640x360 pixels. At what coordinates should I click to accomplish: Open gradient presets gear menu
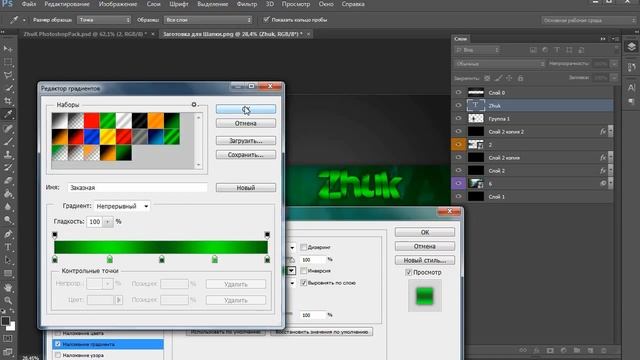tap(194, 104)
